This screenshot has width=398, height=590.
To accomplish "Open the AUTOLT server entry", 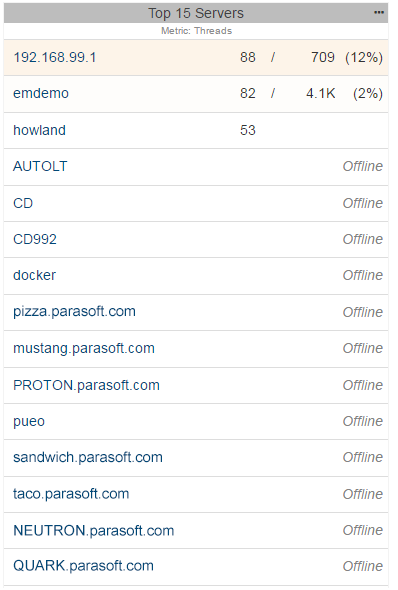I will click(40, 166).
